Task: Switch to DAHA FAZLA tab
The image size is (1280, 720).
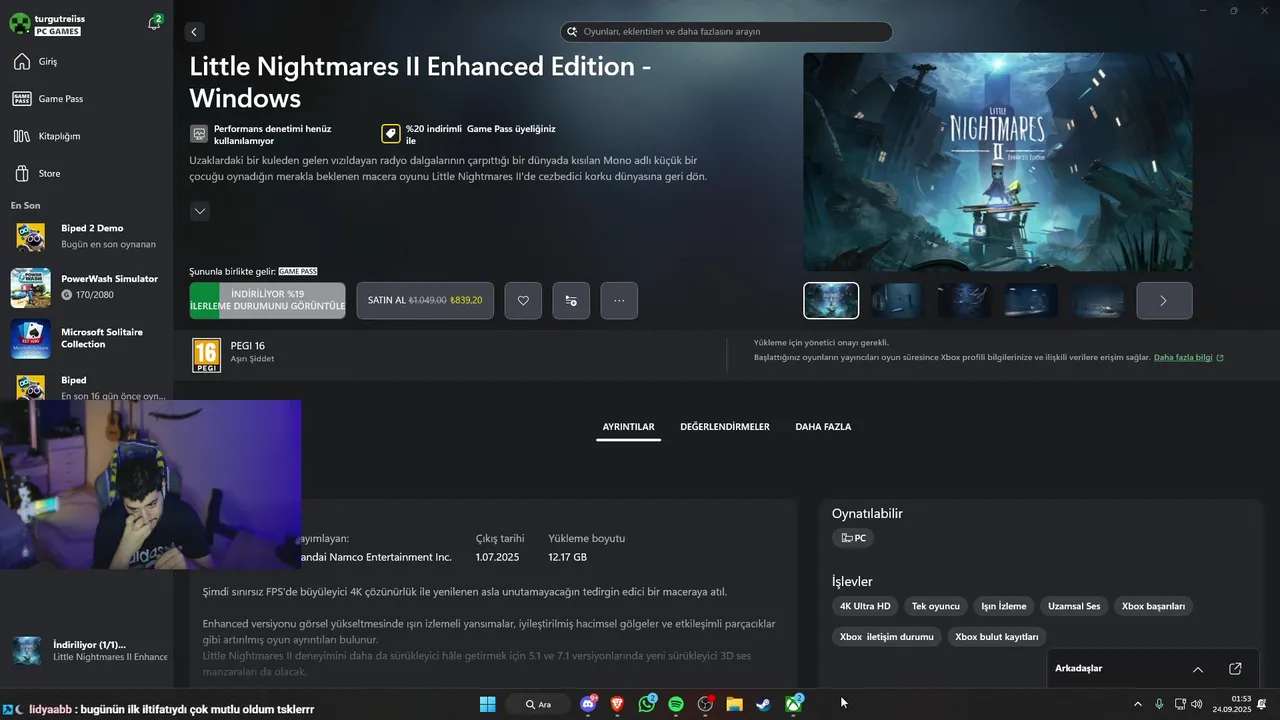Action: 823,427
